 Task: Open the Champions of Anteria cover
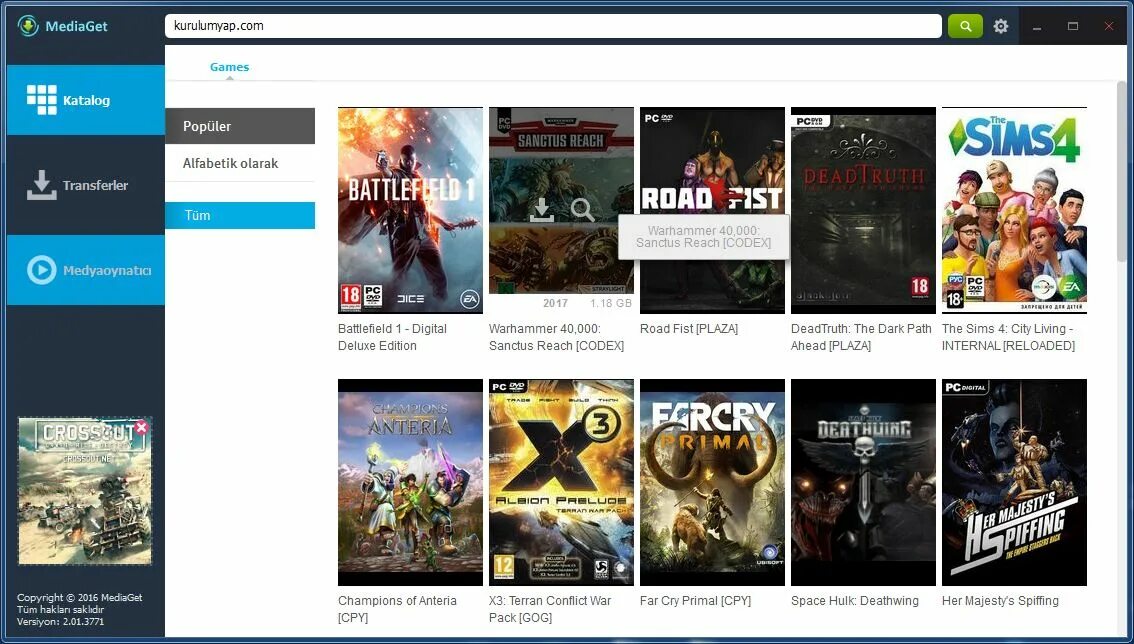click(x=410, y=483)
